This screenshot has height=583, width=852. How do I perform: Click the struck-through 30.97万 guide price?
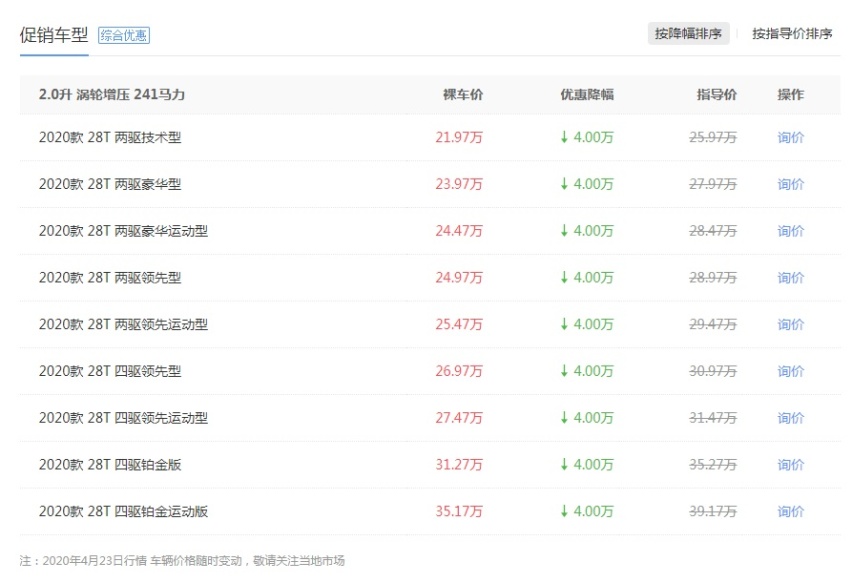[713, 371]
